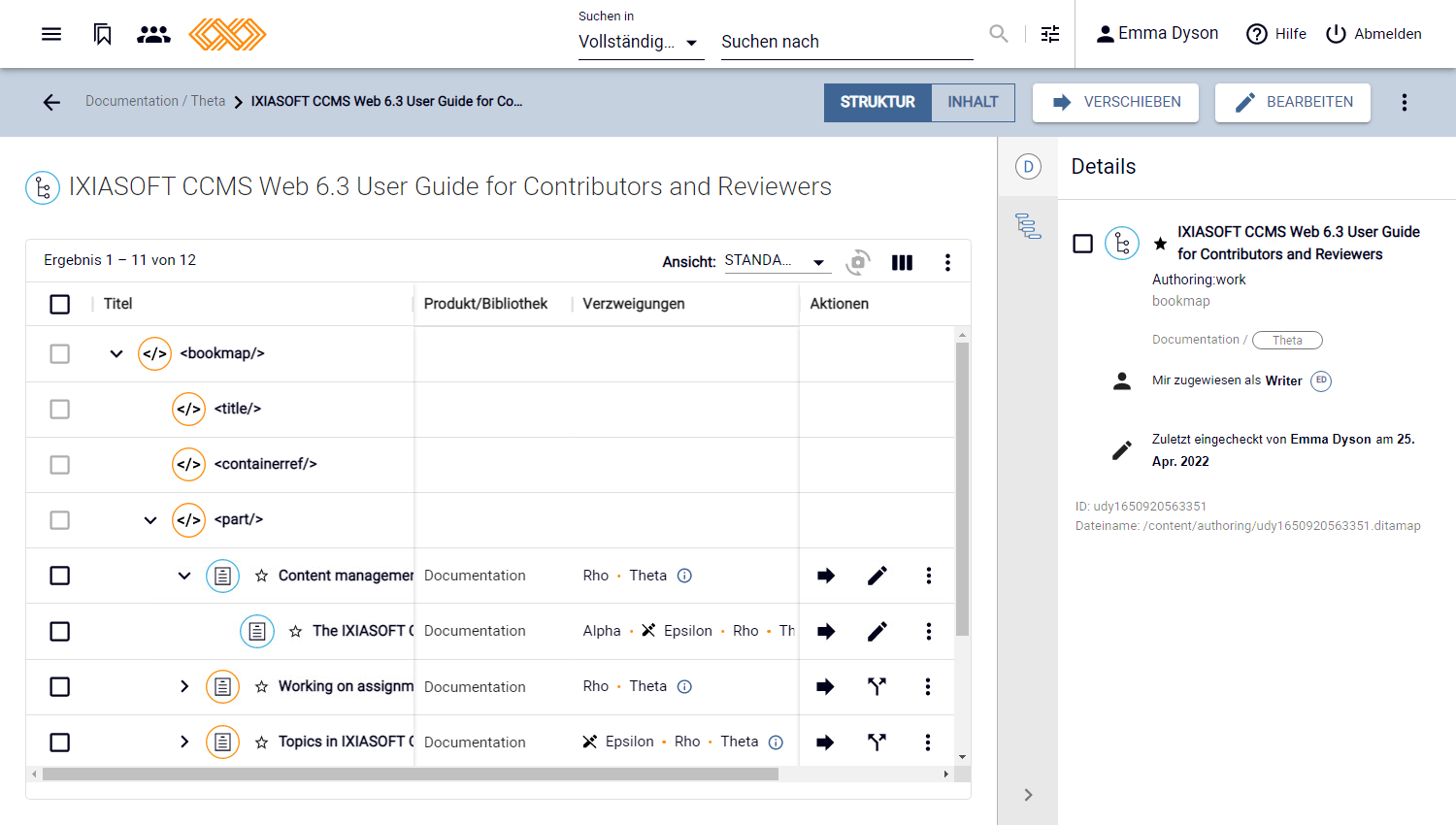Expand the Working on assignments node
1456x825 pixels.
pyautogui.click(x=184, y=686)
